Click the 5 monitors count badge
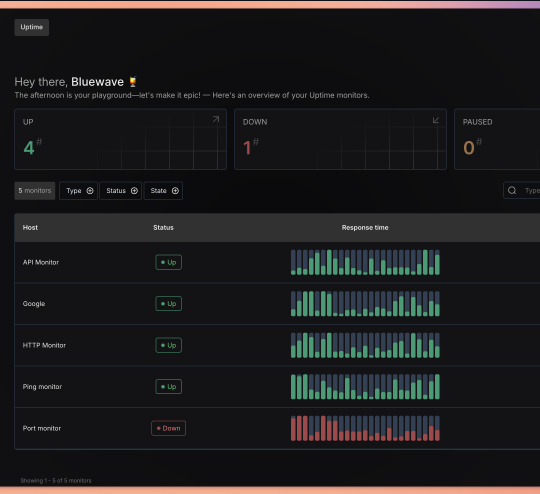Screen dimensions: 540x494 [x=35, y=191]
